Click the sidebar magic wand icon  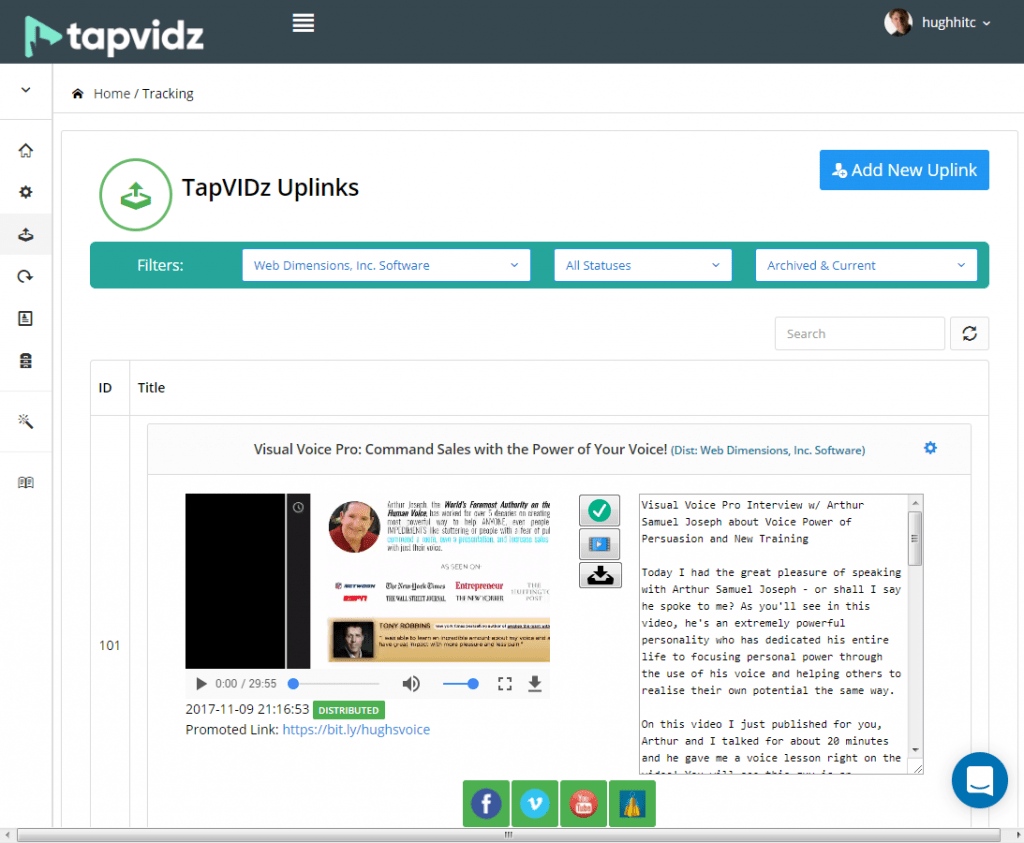point(25,421)
